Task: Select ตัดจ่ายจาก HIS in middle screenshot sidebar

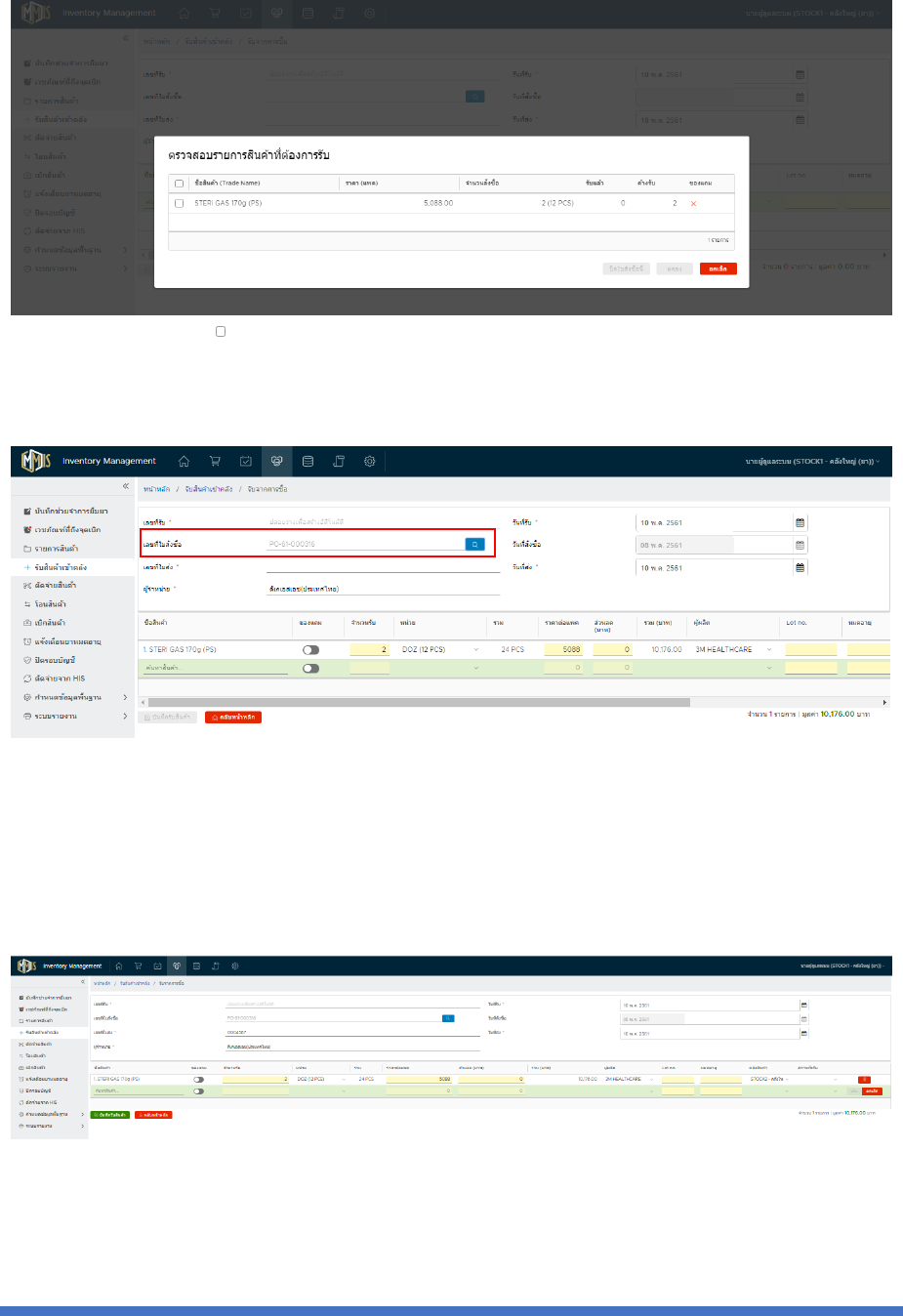Action: click(x=60, y=679)
